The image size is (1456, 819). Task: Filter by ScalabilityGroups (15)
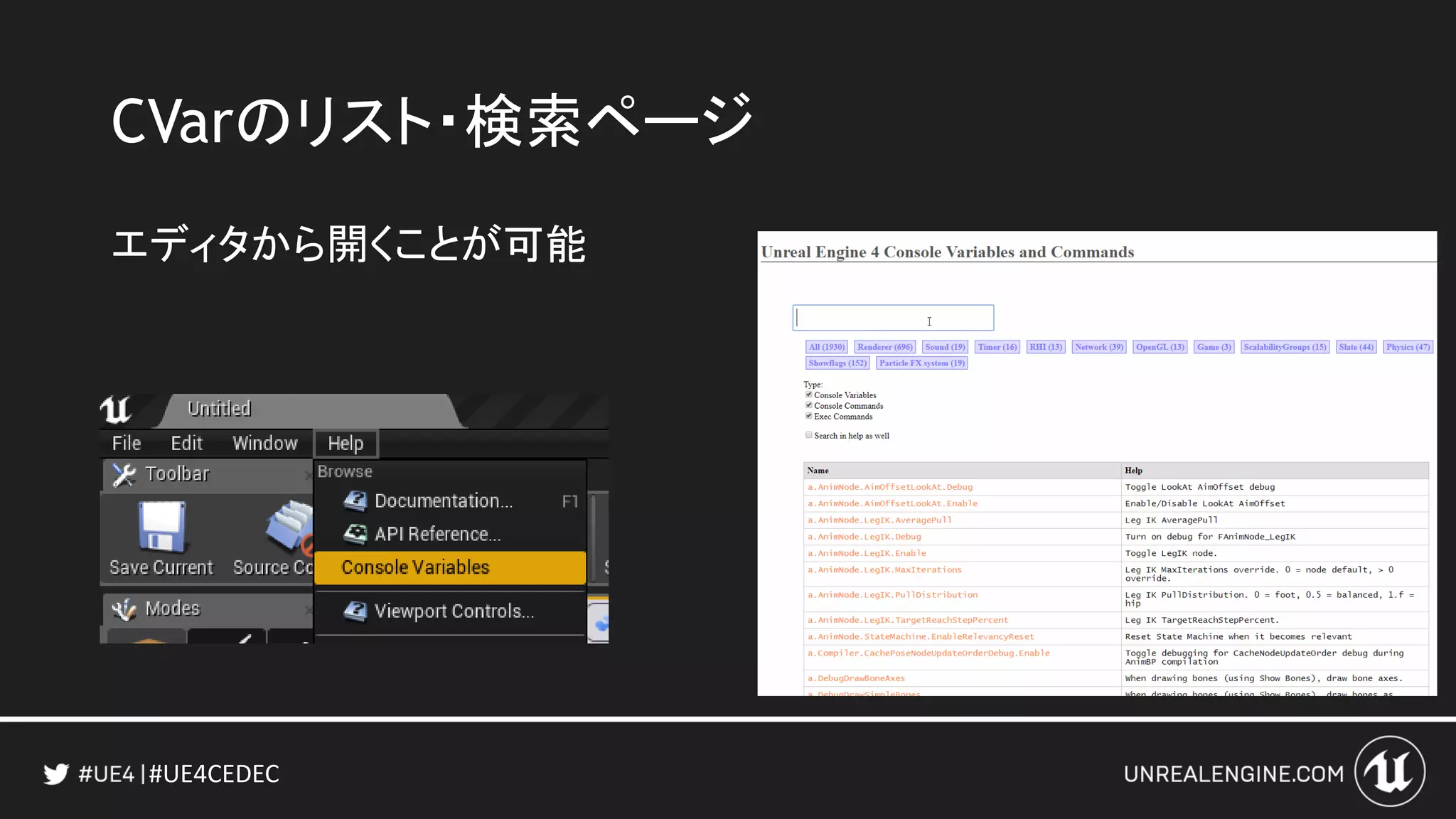[1285, 347]
